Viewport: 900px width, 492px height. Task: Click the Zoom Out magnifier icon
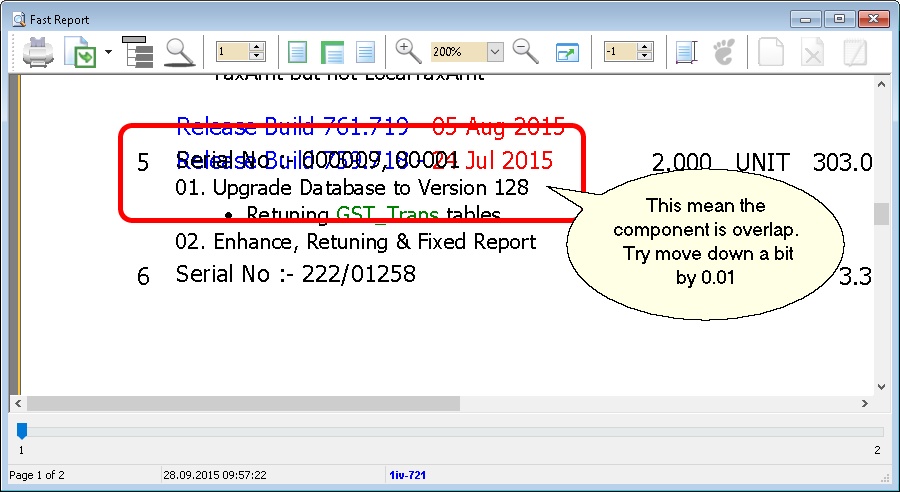pos(525,51)
